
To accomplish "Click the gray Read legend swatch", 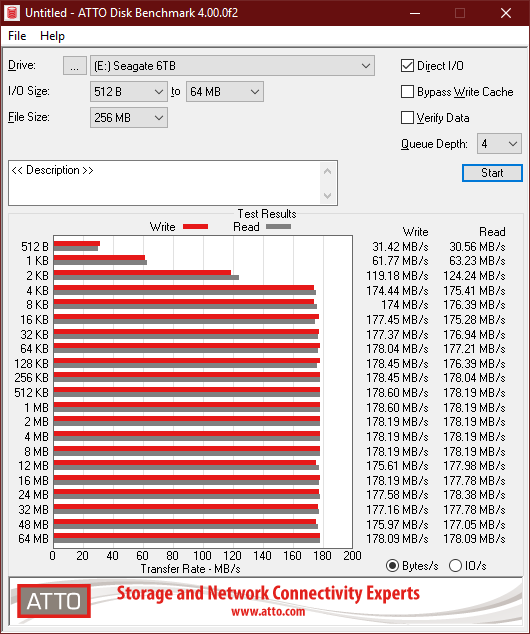I will 278,227.
